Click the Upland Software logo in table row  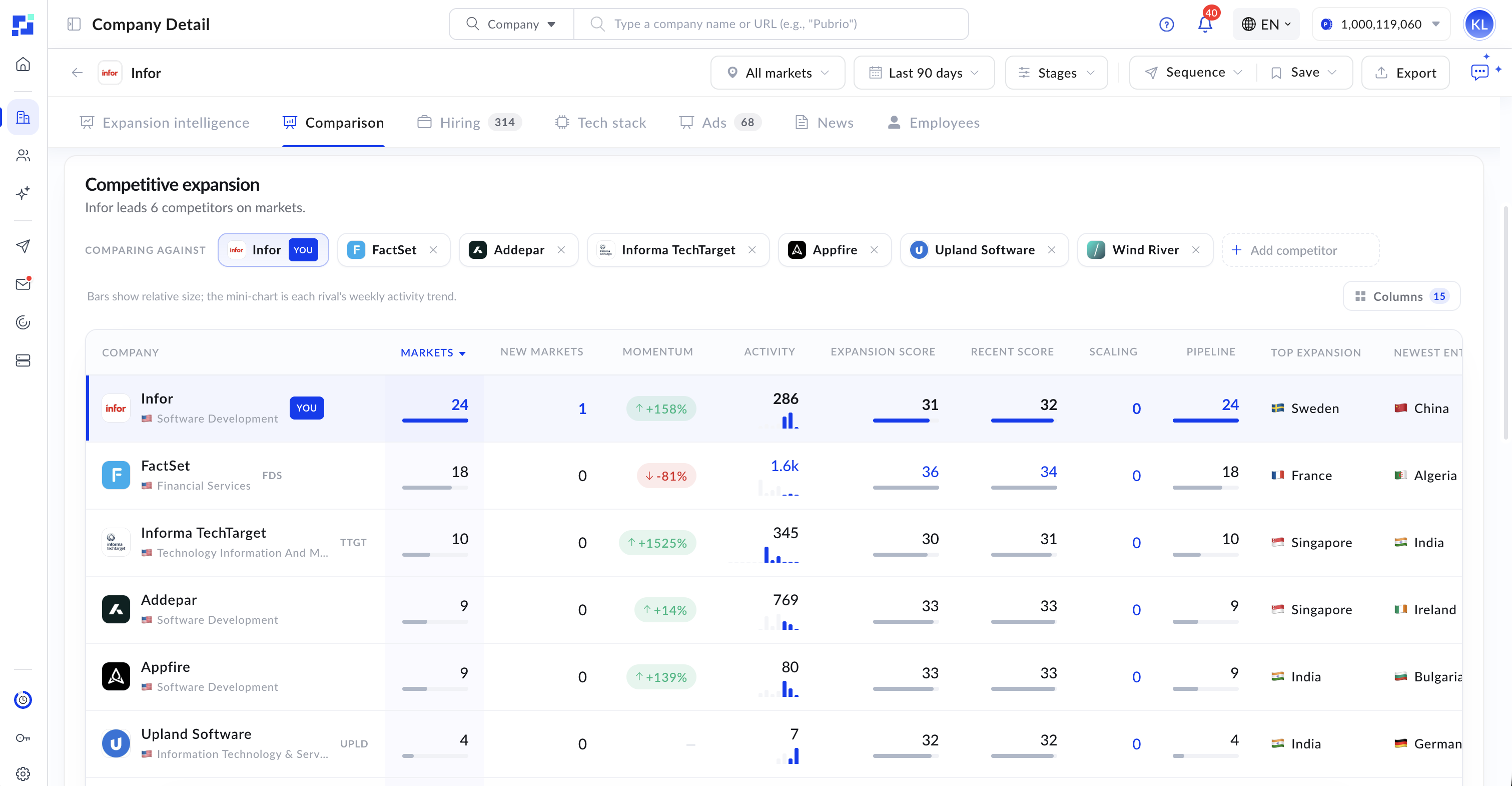(x=116, y=743)
